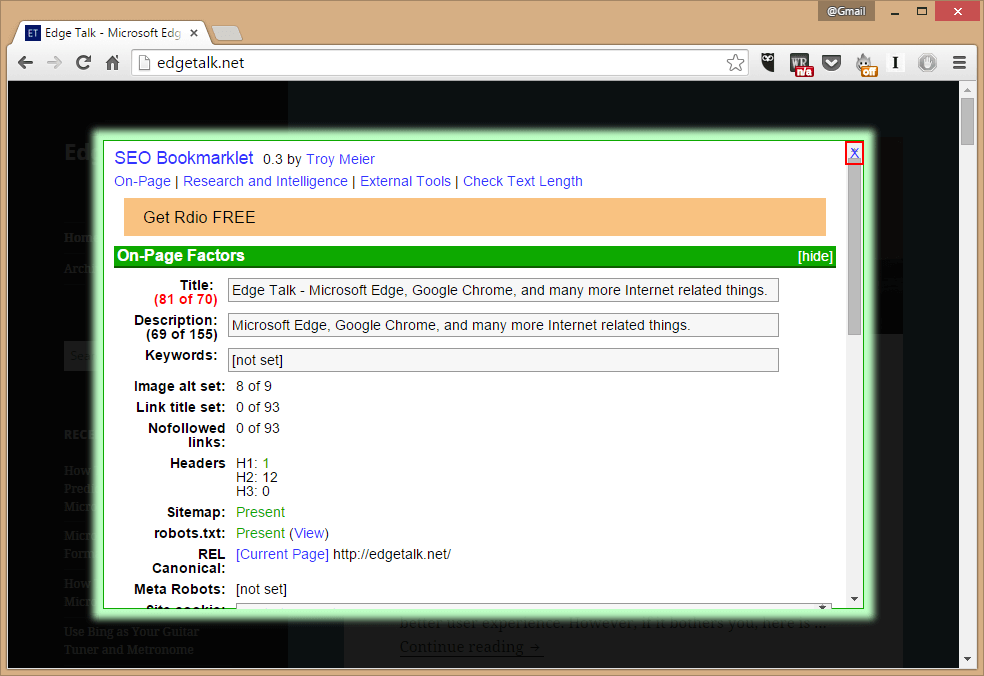This screenshot has width=984, height=676.
Task: Close the SEO Bookmarklet overlay with the X
Action: (x=854, y=153)
